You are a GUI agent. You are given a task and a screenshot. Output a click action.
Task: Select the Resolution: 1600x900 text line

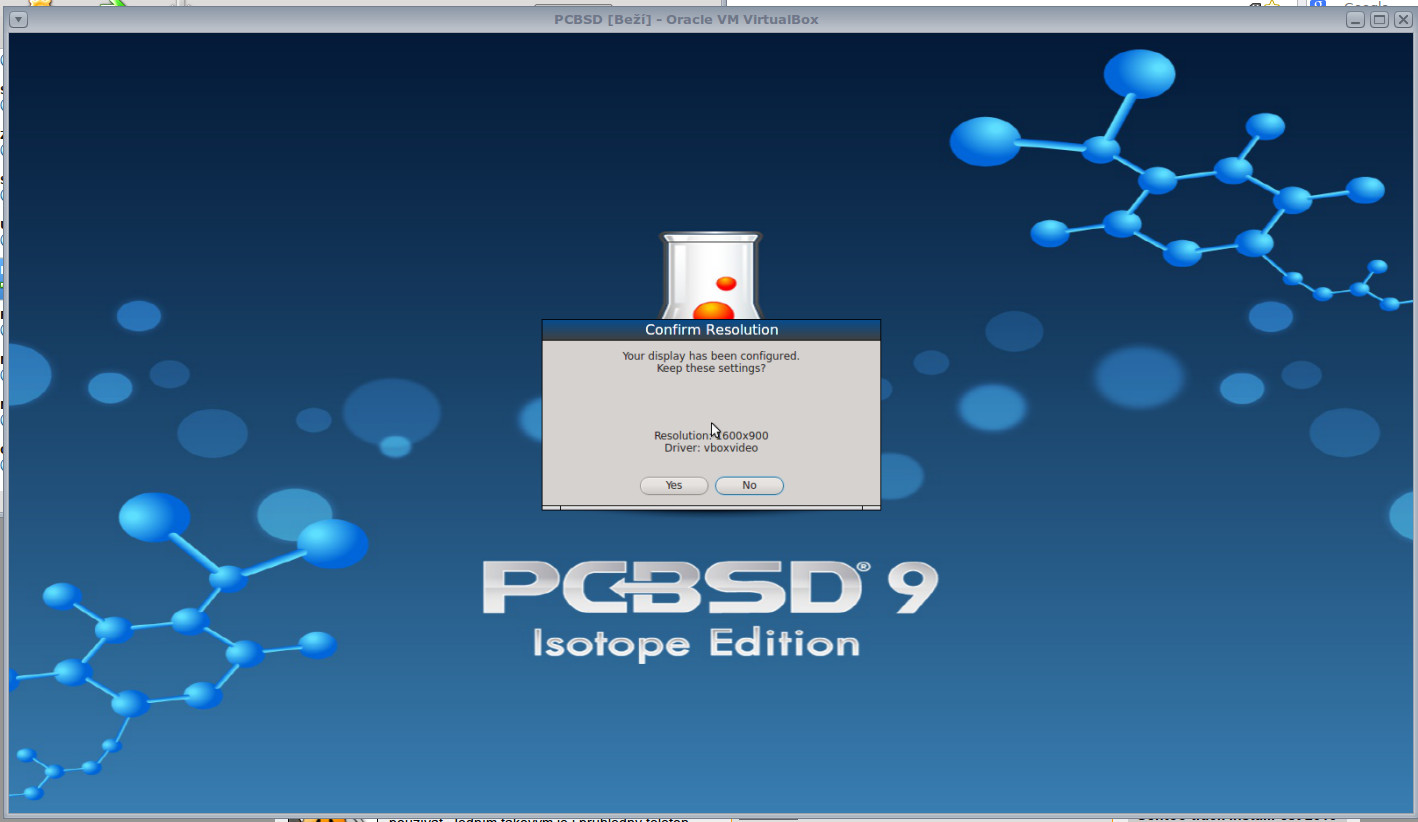[710, 435]
